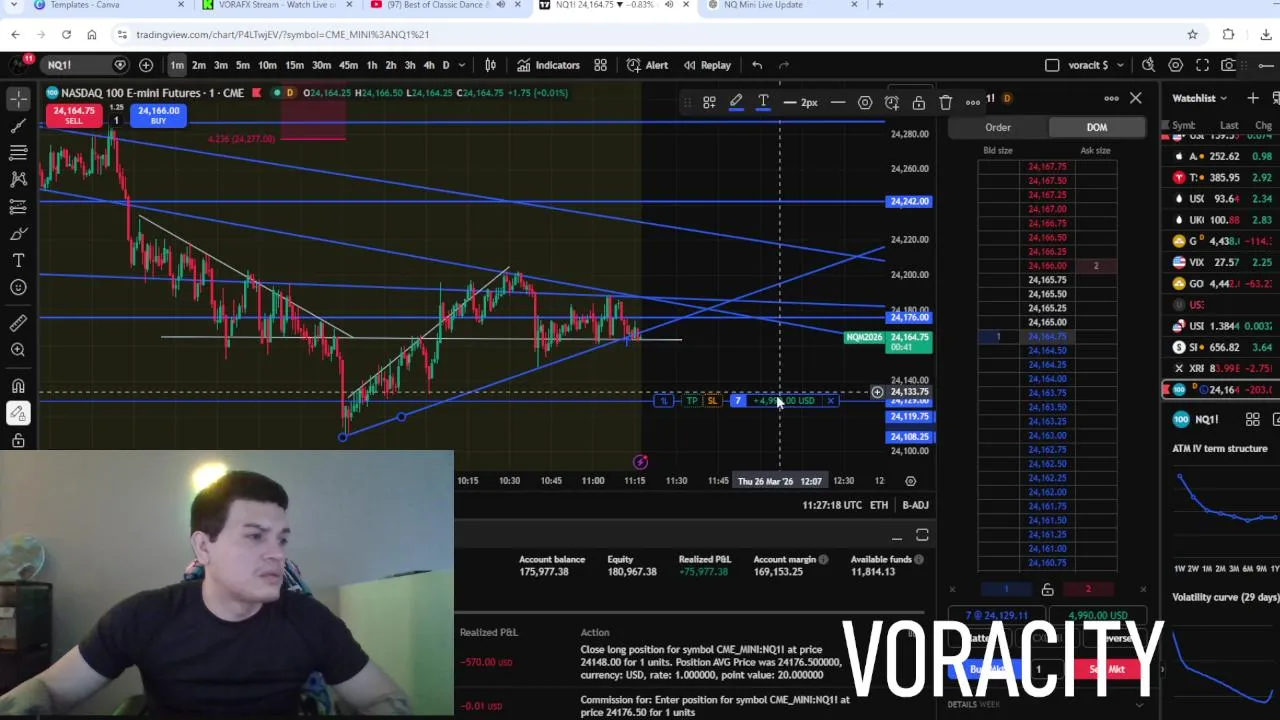1280x720 pixels.
Task: Add symbol to Watchlist
Action: coord(1253,98)
